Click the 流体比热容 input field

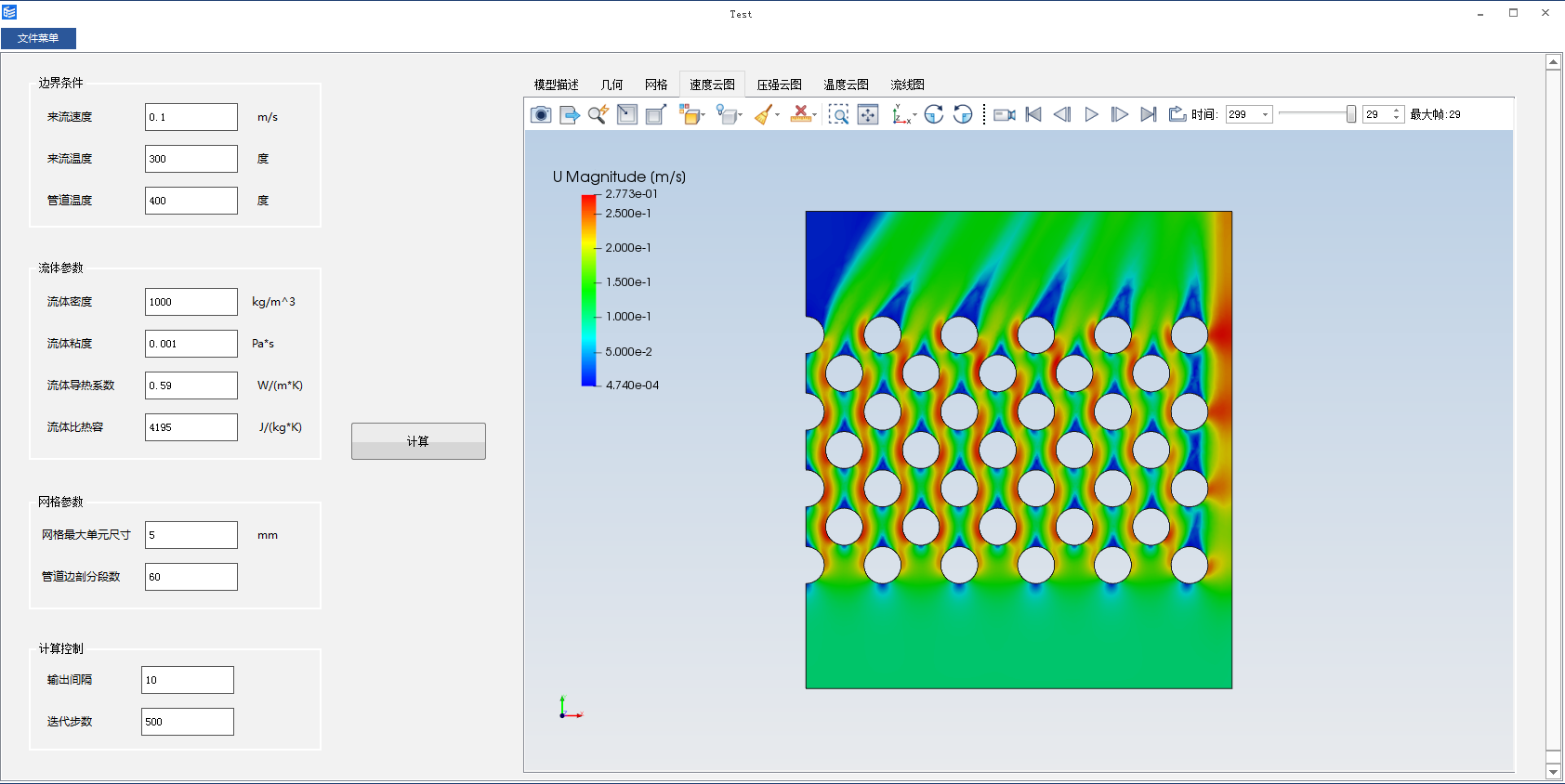click(191, 427)
